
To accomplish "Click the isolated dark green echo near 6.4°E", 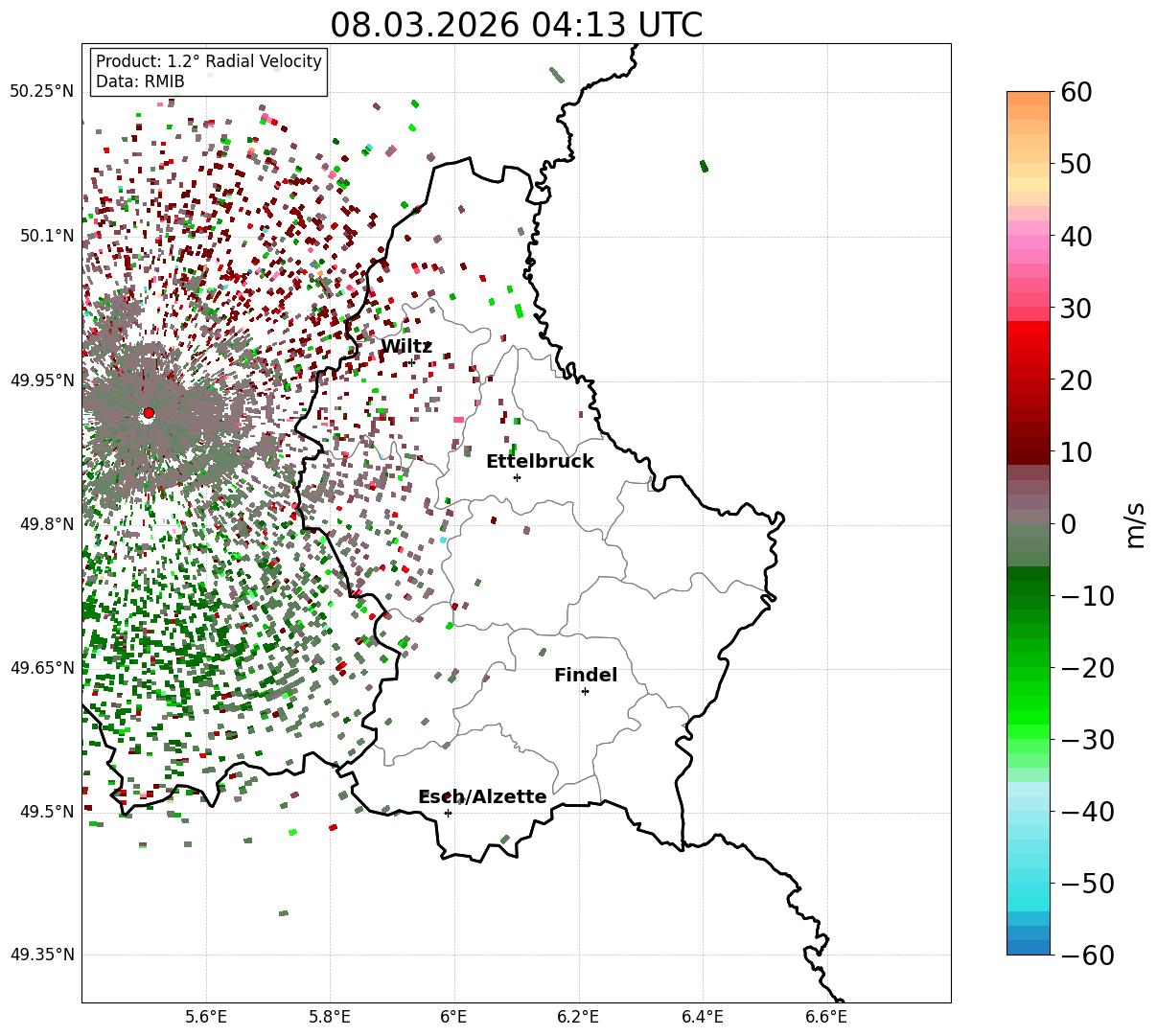I will coord(704,166).
